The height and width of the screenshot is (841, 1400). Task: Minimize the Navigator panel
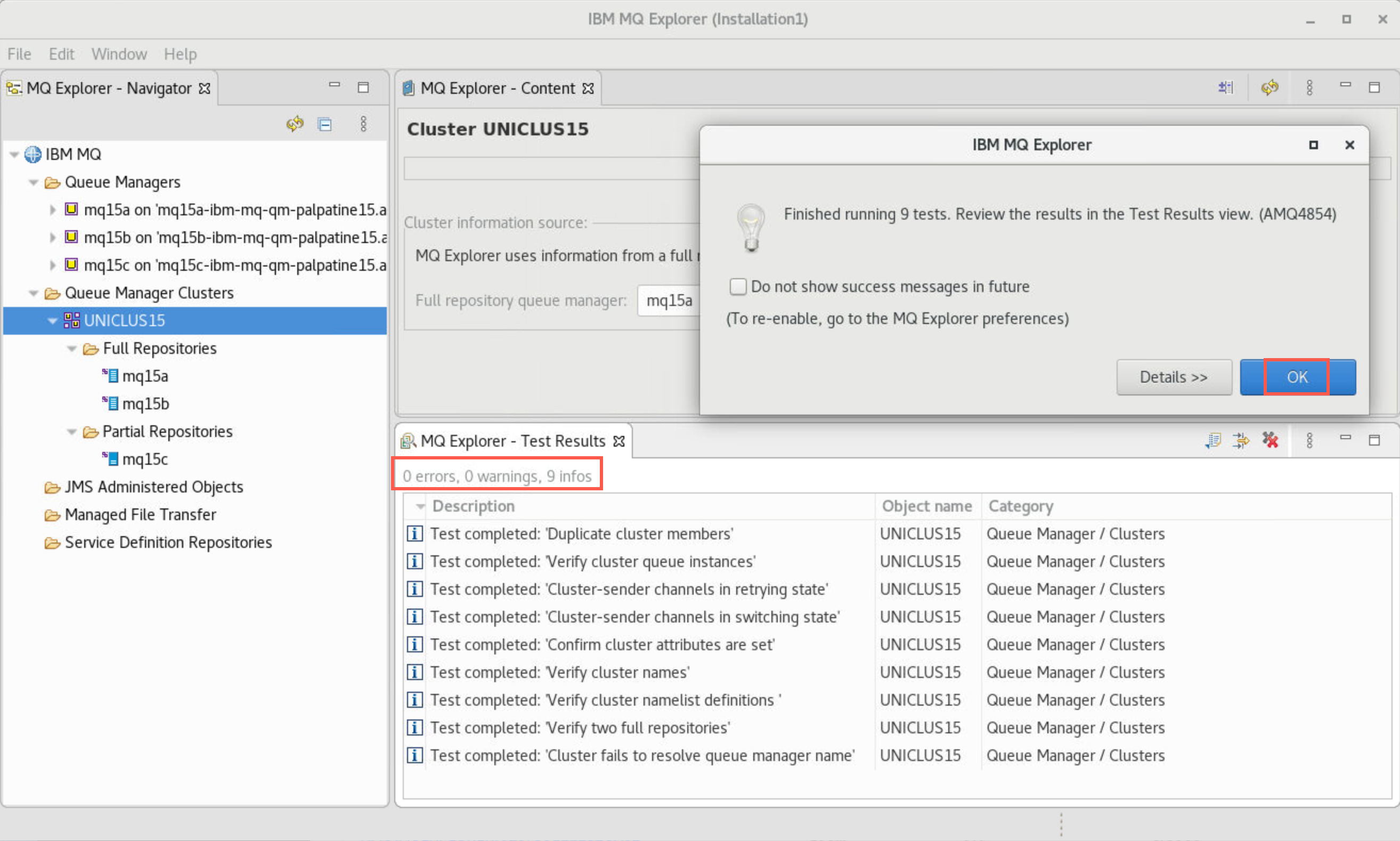[335, 85]
